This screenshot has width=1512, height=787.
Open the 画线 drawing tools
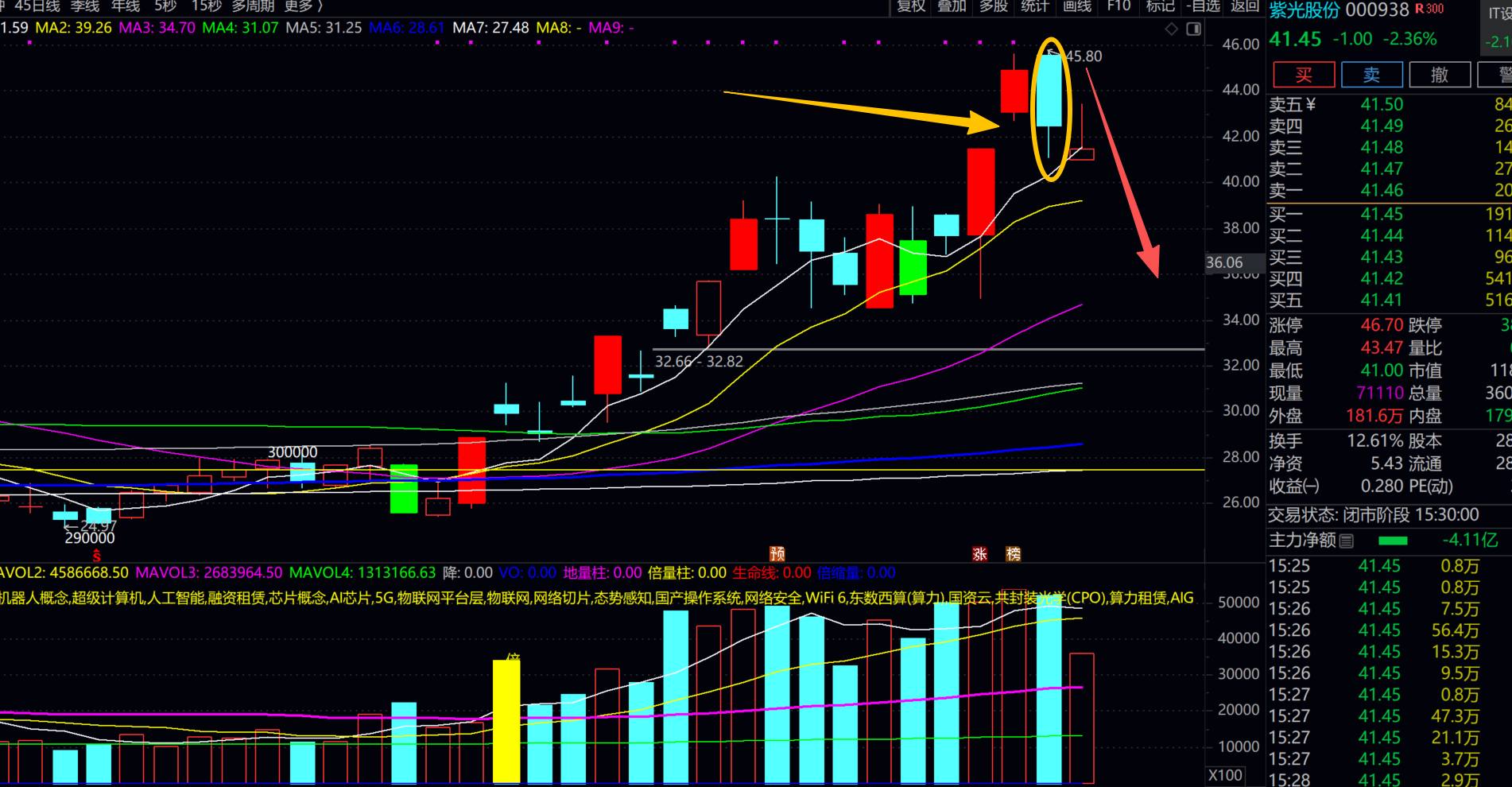1077,6
